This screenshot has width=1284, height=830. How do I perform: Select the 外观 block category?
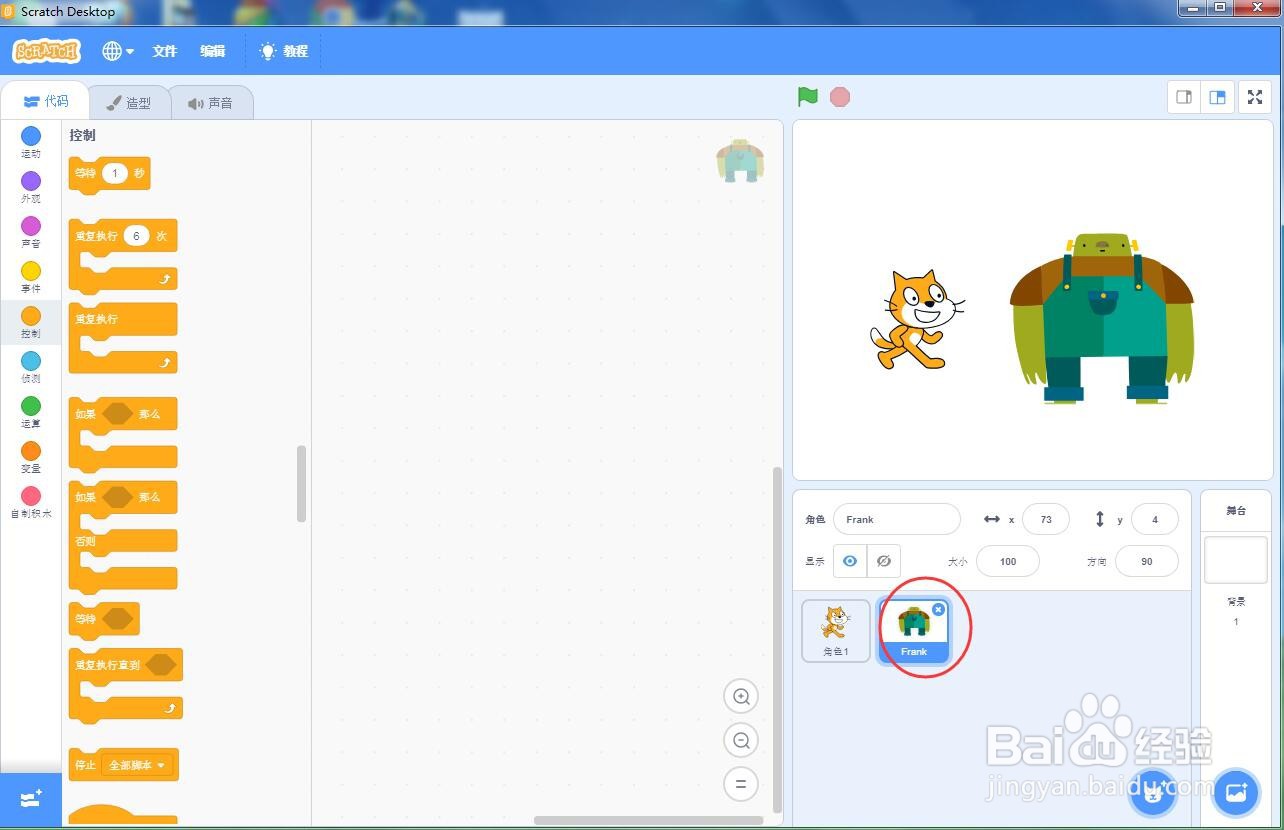(31, 187)
